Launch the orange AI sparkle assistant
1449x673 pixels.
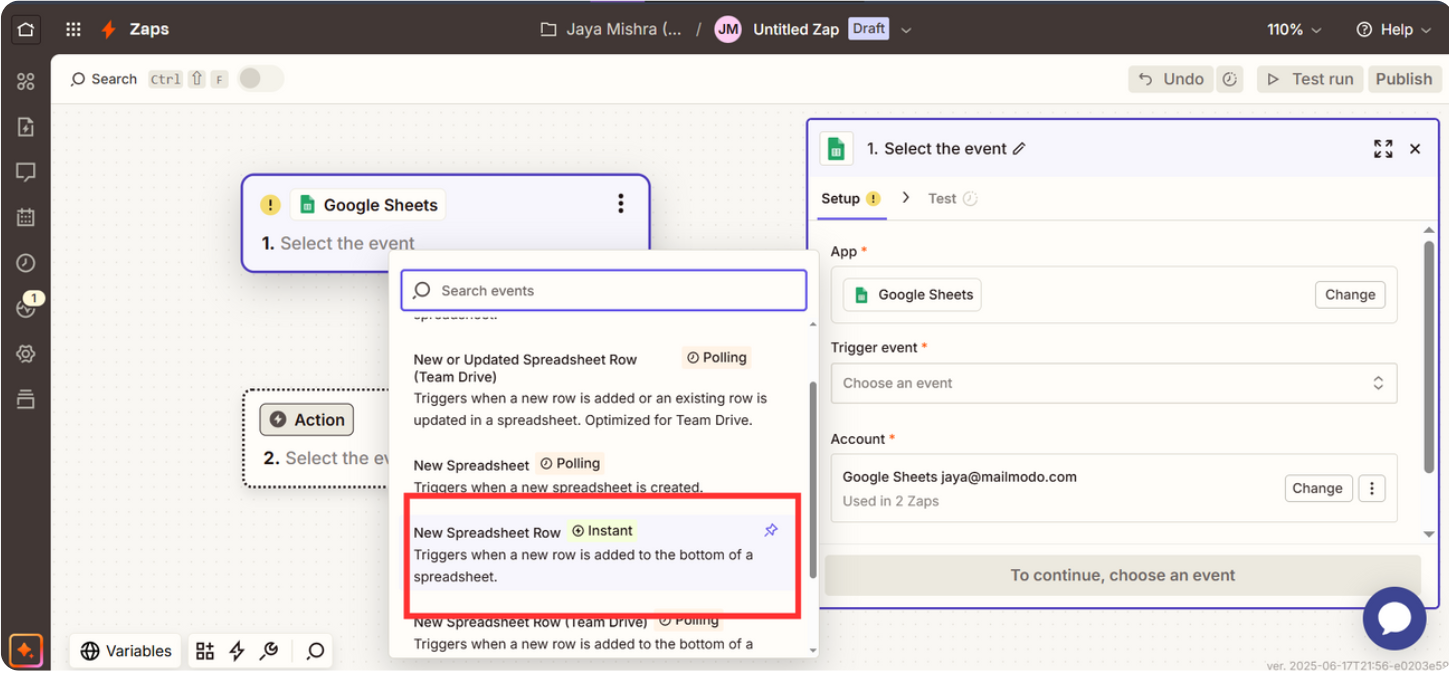click(26, 651)
